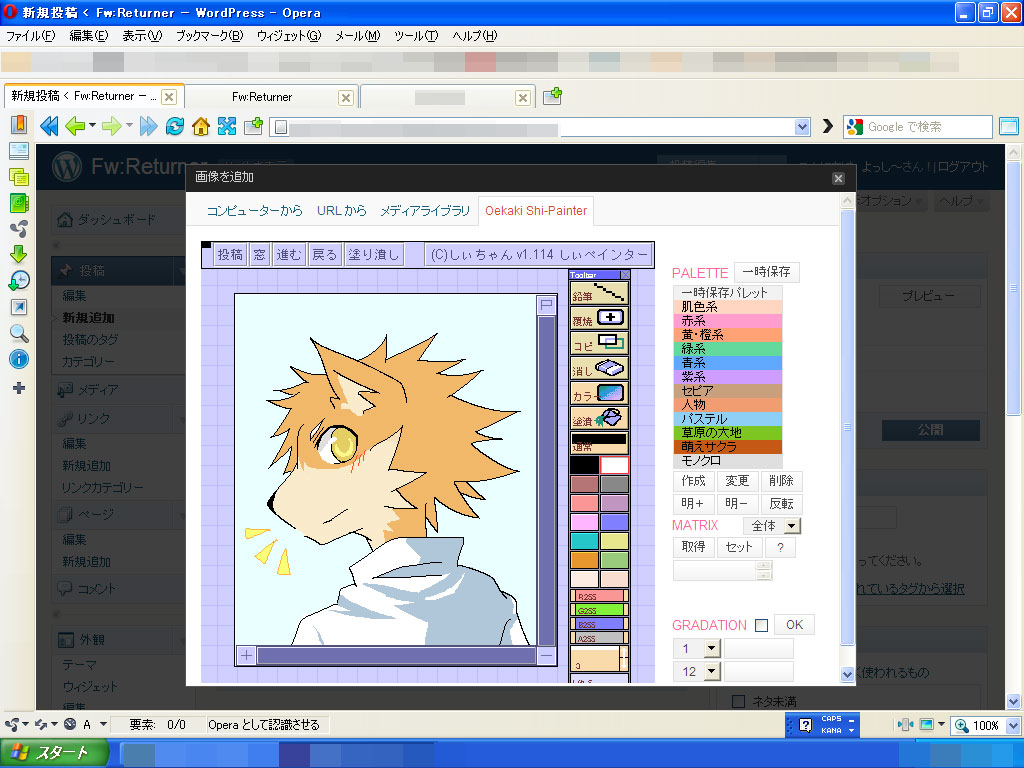This screenshot has width=1024, height=768.
Task: Select the 覆隠 masking tool
Action: 601,317
